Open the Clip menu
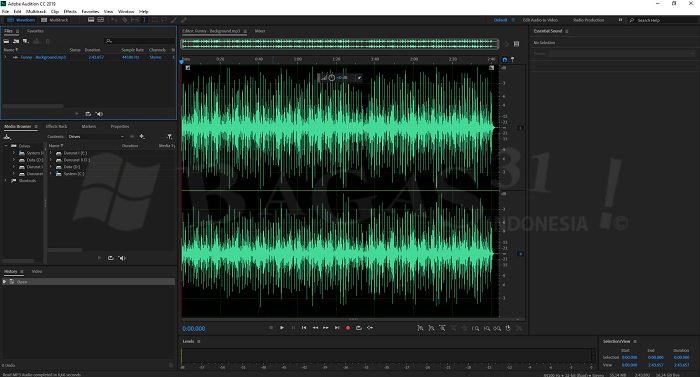Screen dimensions: 700x377 (54, 12)
